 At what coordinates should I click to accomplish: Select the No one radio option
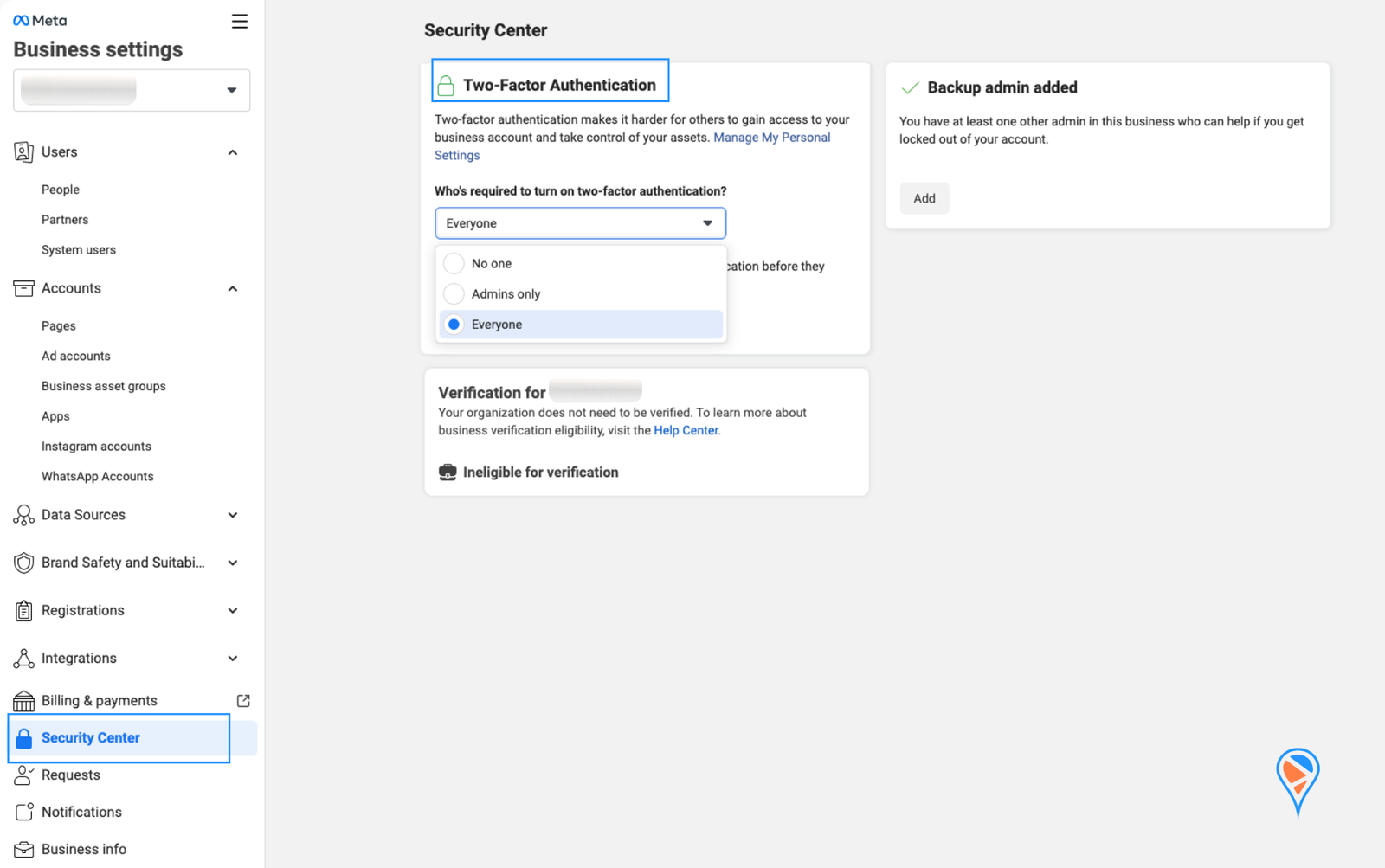(x=454, y=263)
